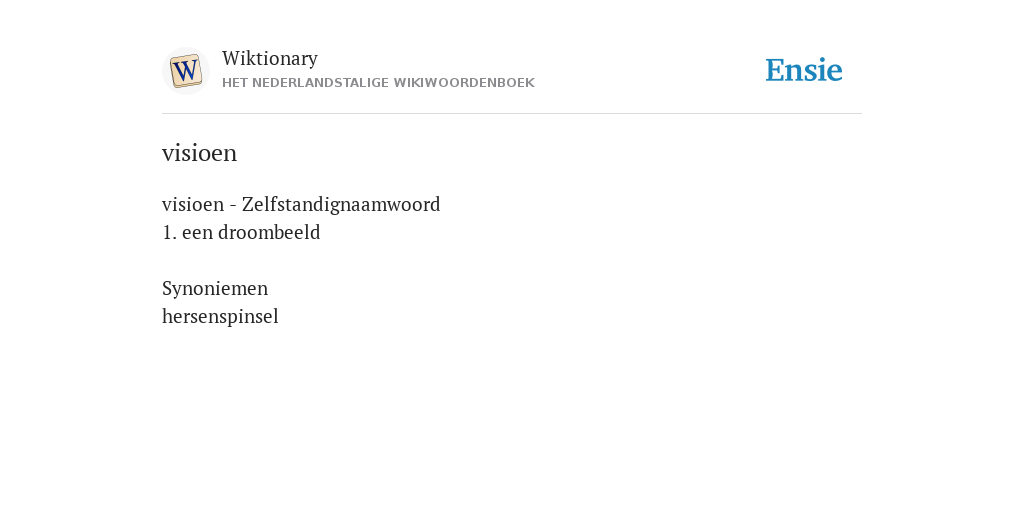Image resolution: width=1024 pixels, height=512 pixels.
Task: Click the definition number 1.
Action: (x=169, y=232)
